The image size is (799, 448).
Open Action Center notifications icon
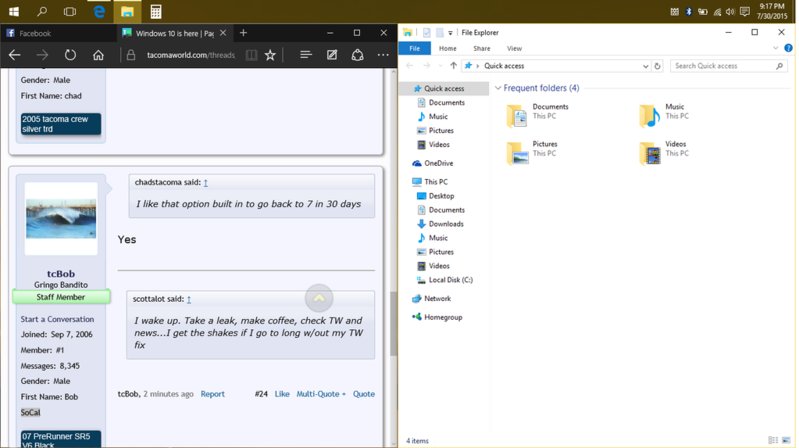click(744, 11)
